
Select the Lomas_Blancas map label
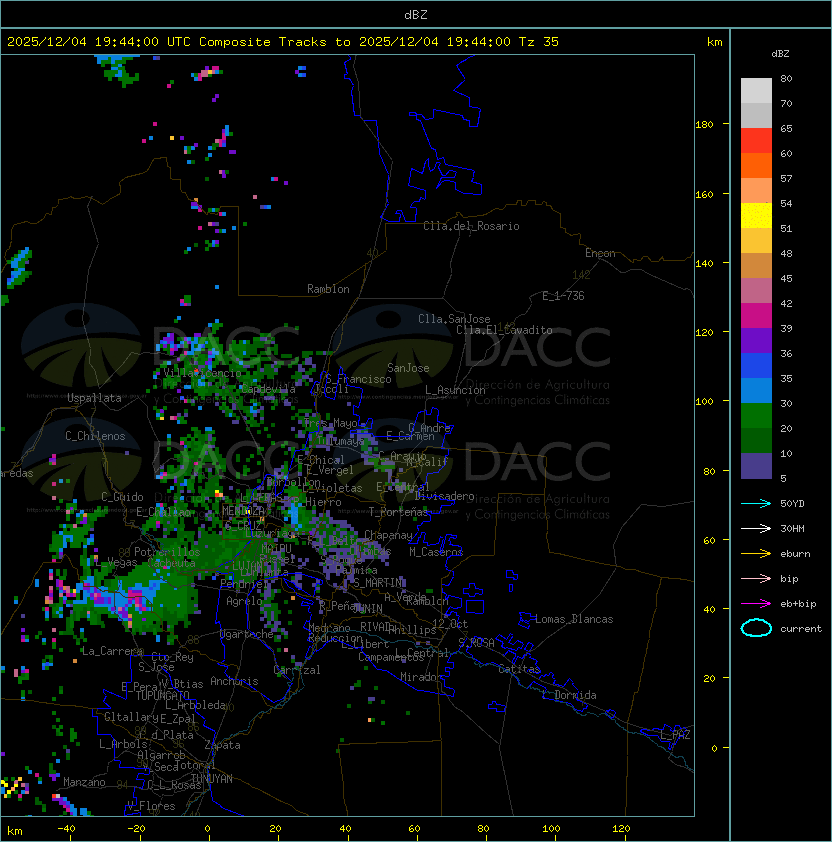pyautogui.click(x=574, y=619)
